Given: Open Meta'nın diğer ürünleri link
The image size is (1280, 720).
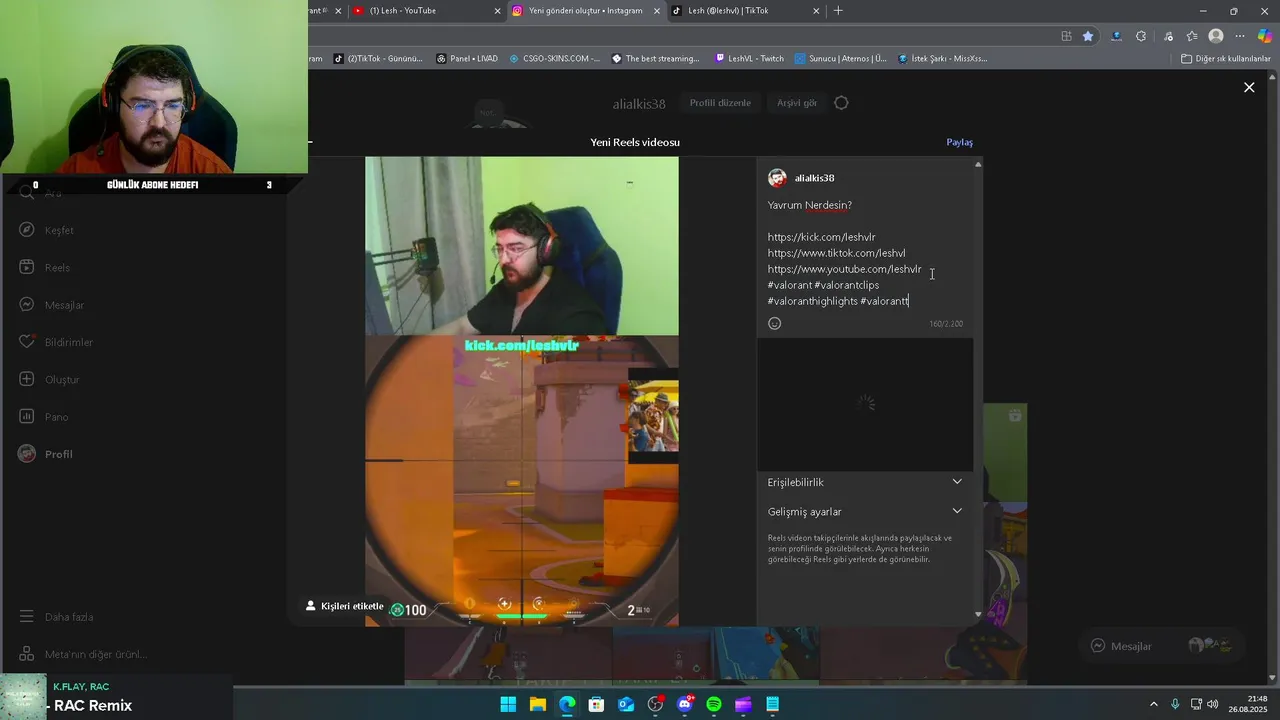Looking at the screenshot, I should (x=83, y=654).
